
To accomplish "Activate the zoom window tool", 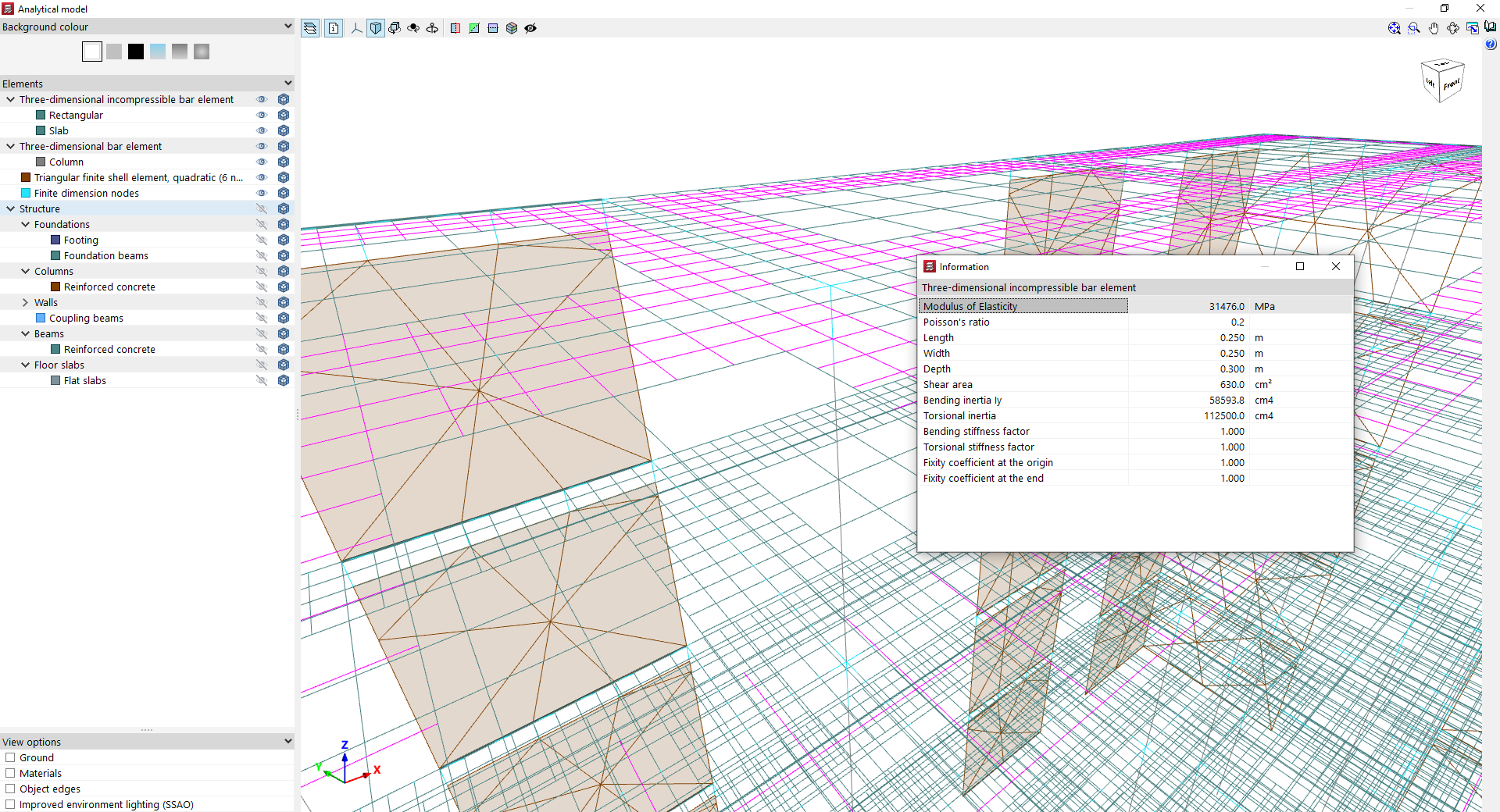I will pos(1414,28).
